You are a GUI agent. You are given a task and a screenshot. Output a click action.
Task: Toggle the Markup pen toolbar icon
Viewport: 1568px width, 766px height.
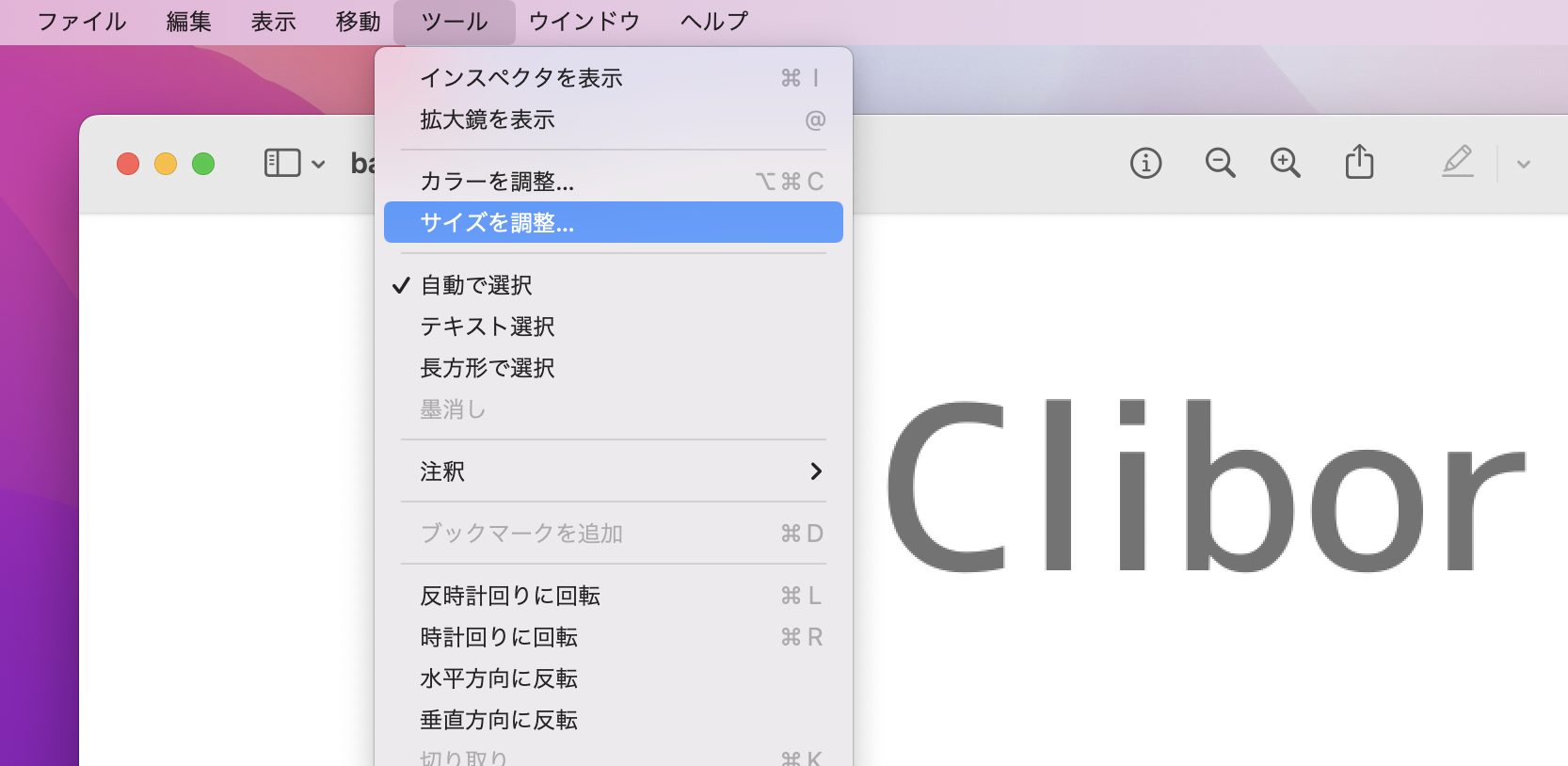click(1457, 162)
